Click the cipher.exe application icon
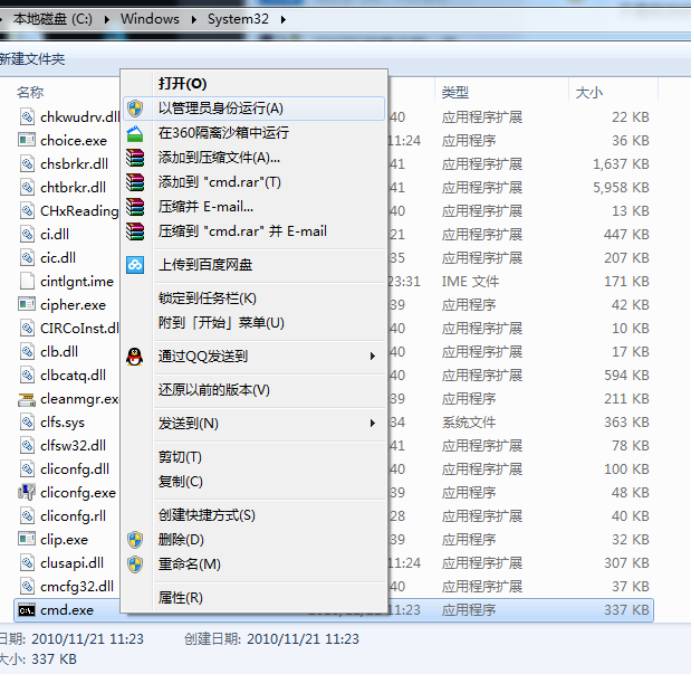This screenshot has height=676, width=694. tap(26, 305)
